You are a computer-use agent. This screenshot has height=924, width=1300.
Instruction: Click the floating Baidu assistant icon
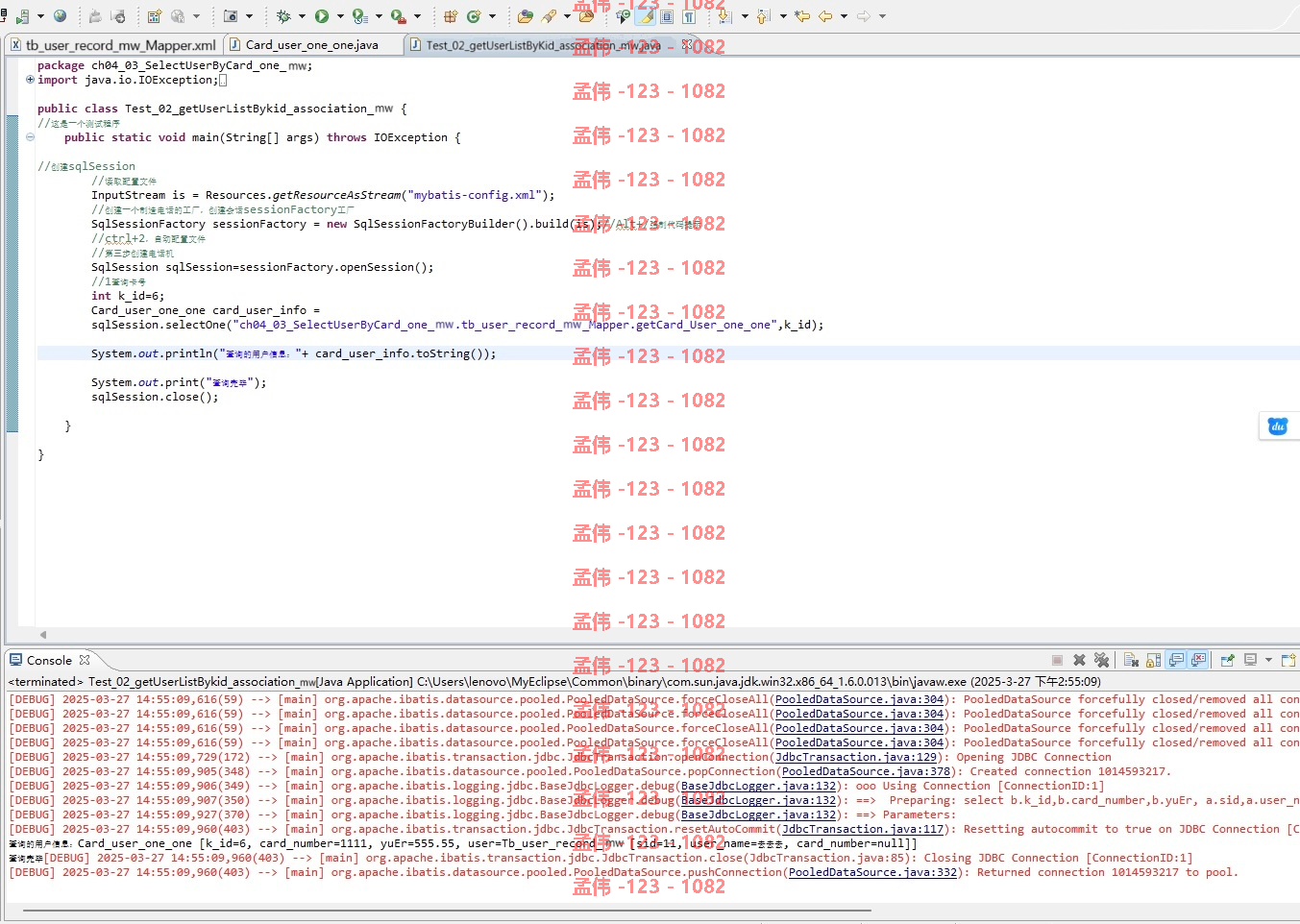pyautogui.click(x=1278, y=426)
